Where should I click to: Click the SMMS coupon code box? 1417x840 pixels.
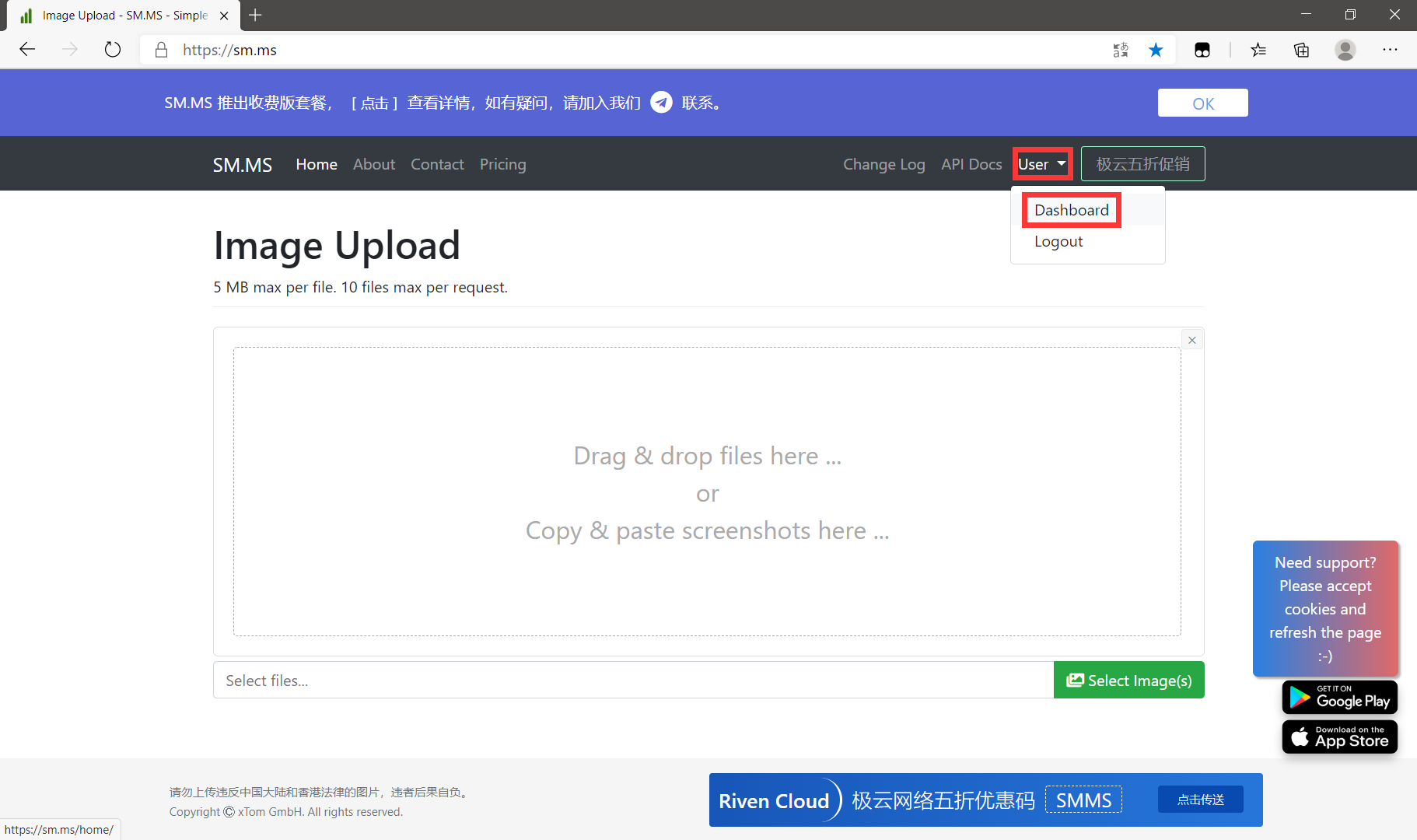click(1083, 800)
